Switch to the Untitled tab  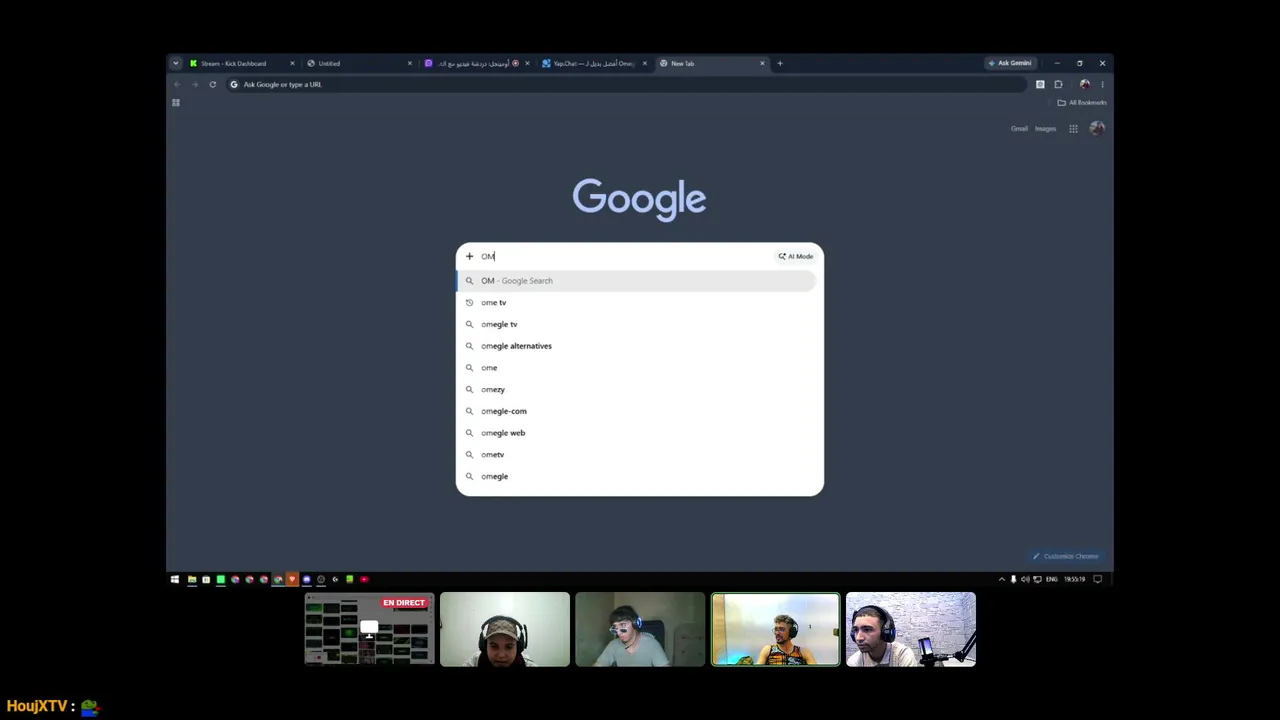coord(359,63)
